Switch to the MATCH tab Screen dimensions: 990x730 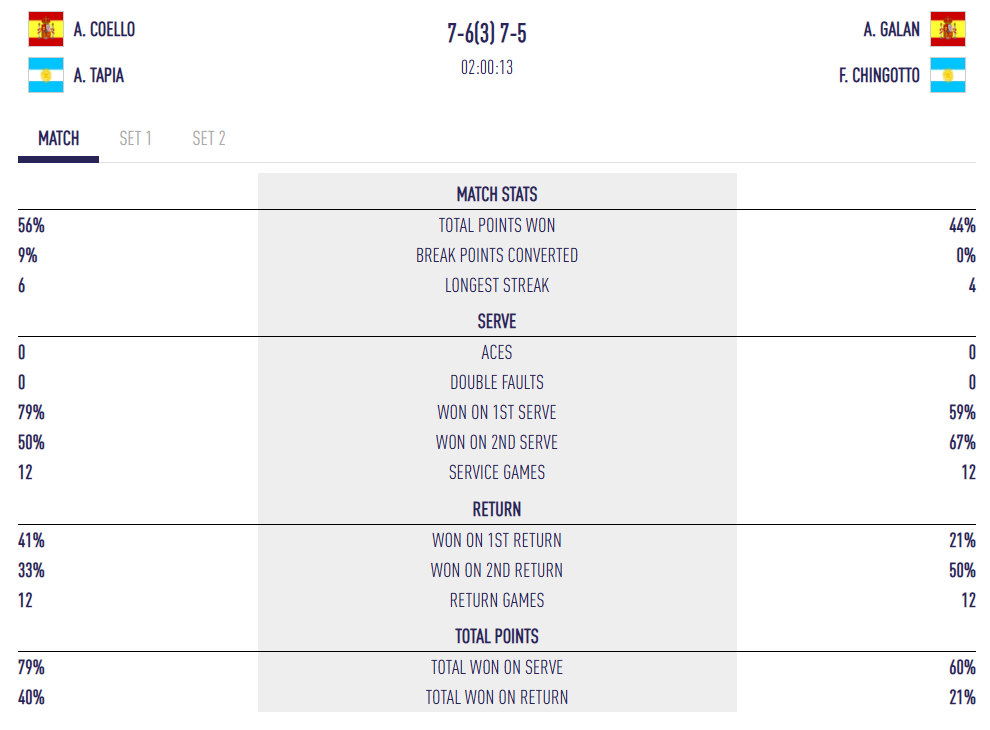(x=59, y=139)
